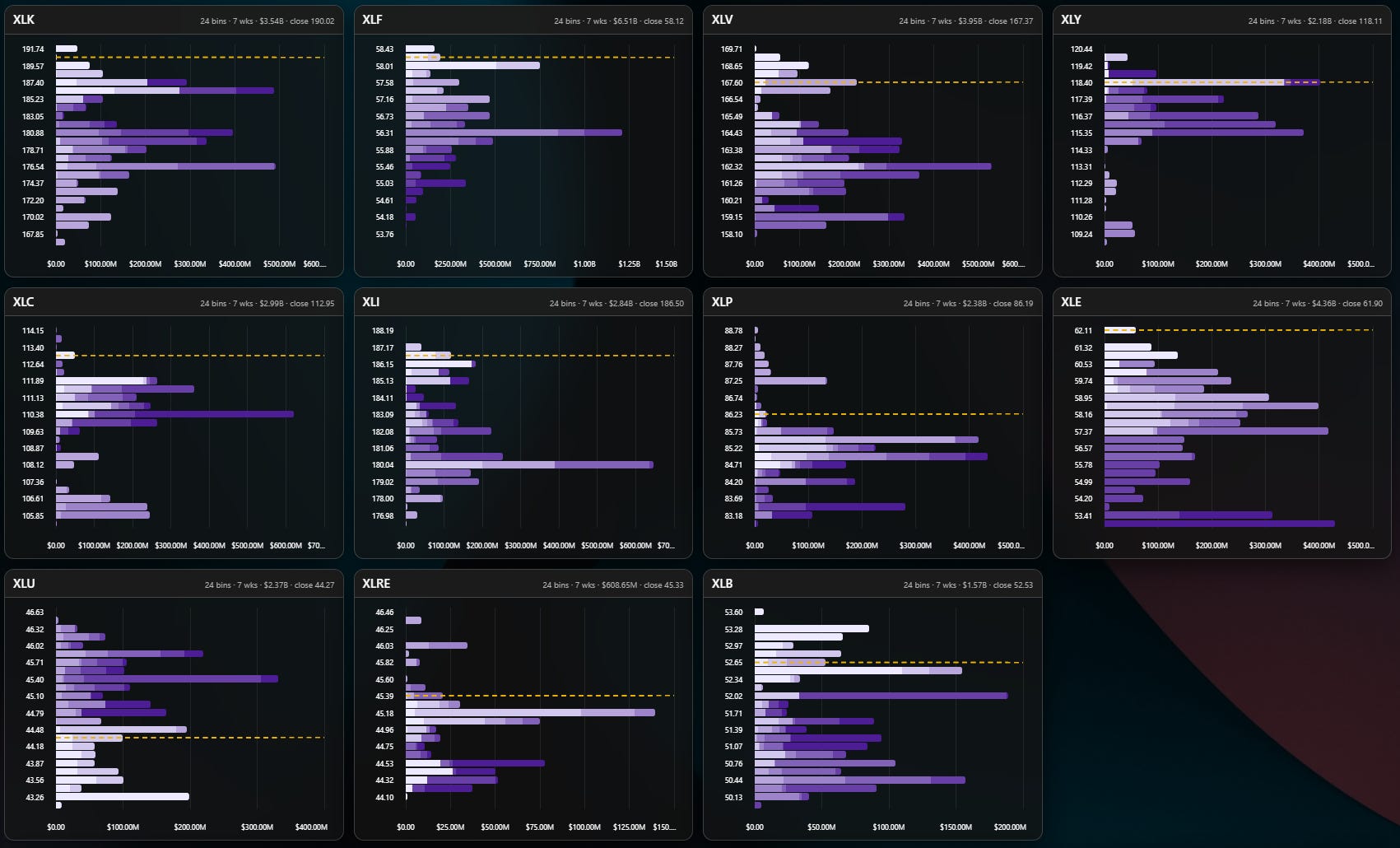1400x848 pixels.
Task: Select the XLU chart title
Action: point(24,584)
